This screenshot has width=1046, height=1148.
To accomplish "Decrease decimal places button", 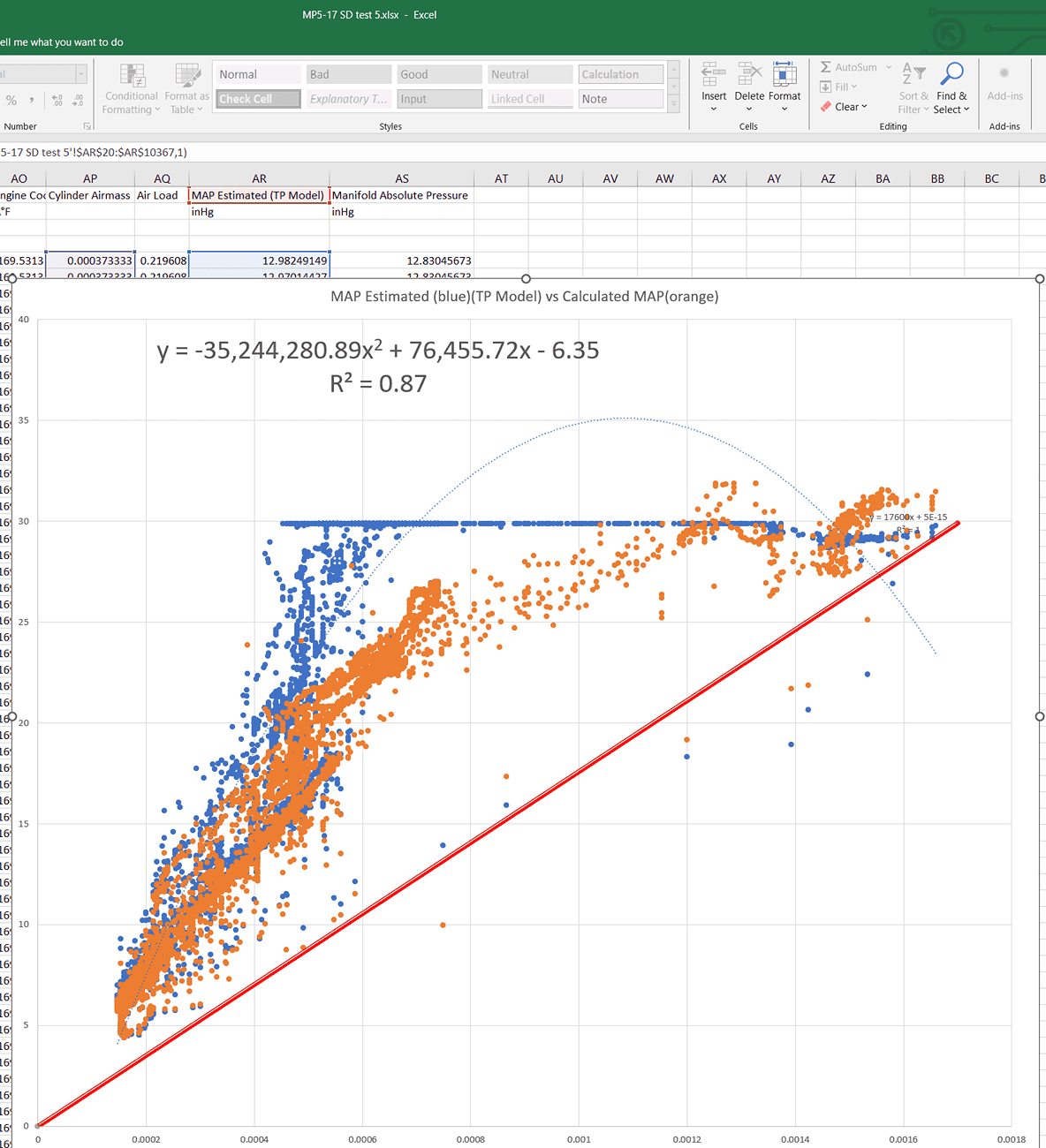I will click(78, 101).
